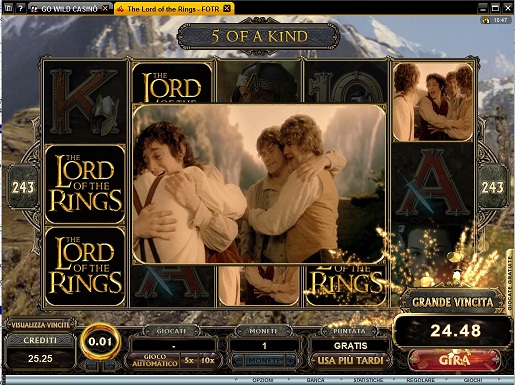Increase Monete with the plus arrow

coord(290,361)
